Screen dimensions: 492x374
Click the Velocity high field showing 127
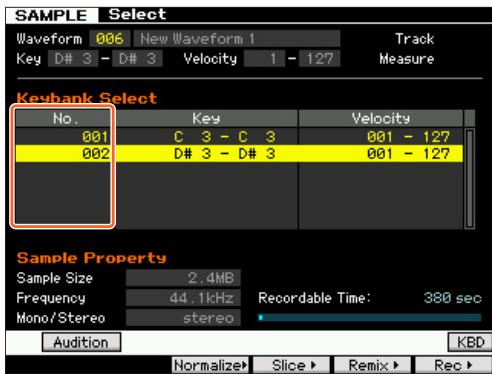point(320,59)
